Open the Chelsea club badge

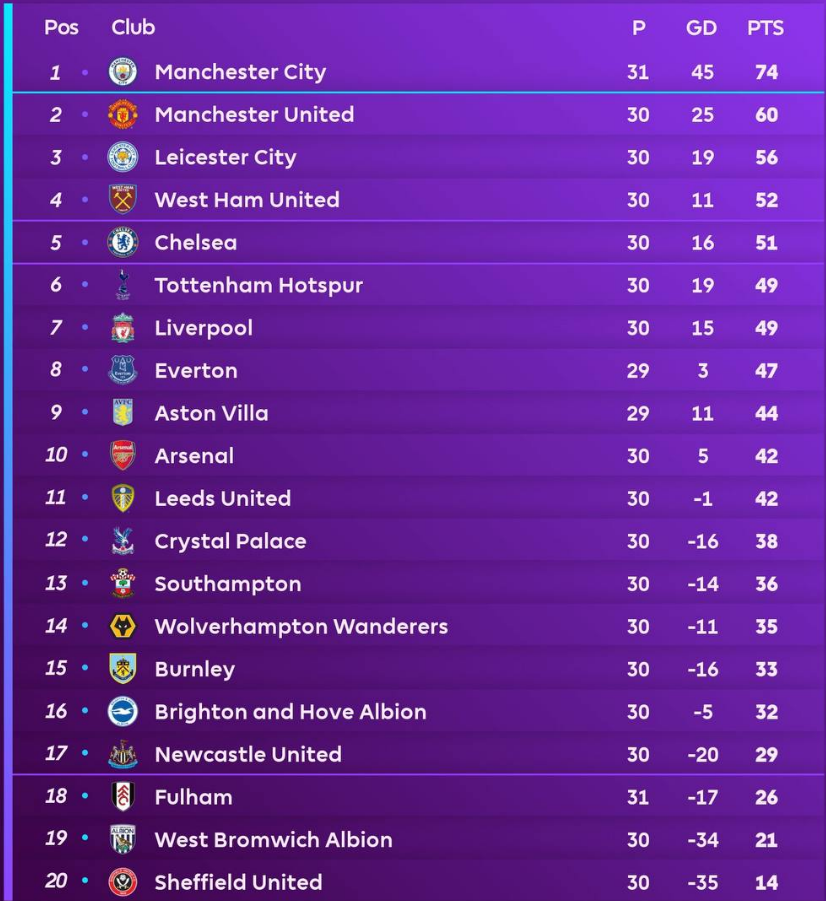click(122, 243)
